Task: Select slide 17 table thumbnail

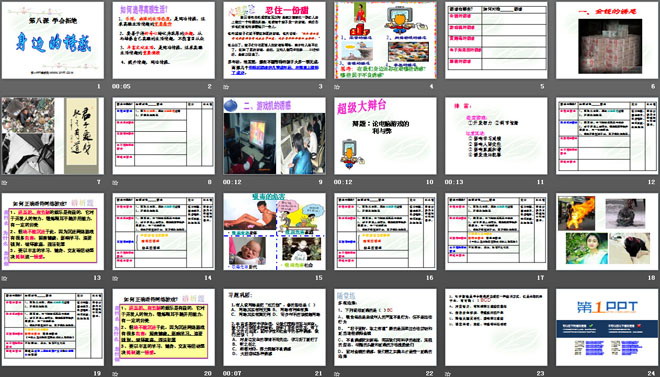Action: click(496, 231)
